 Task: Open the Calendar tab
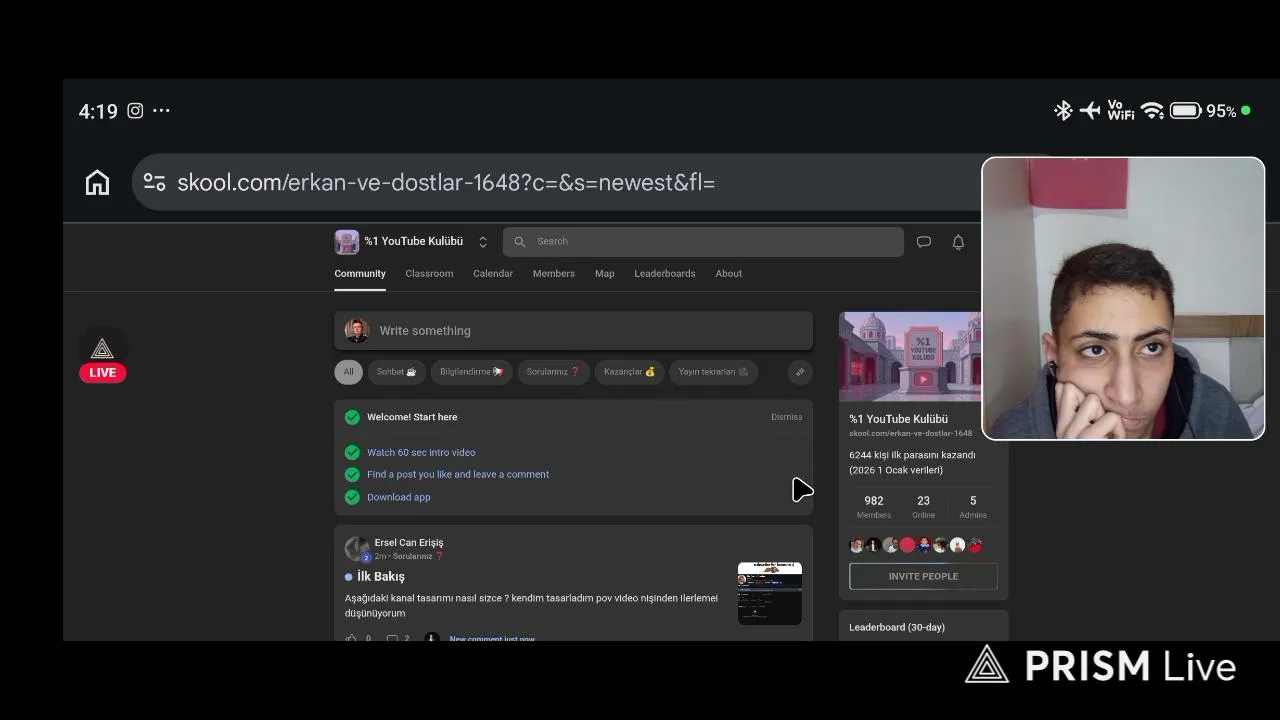pyautogui.click(x=493, y=274)
